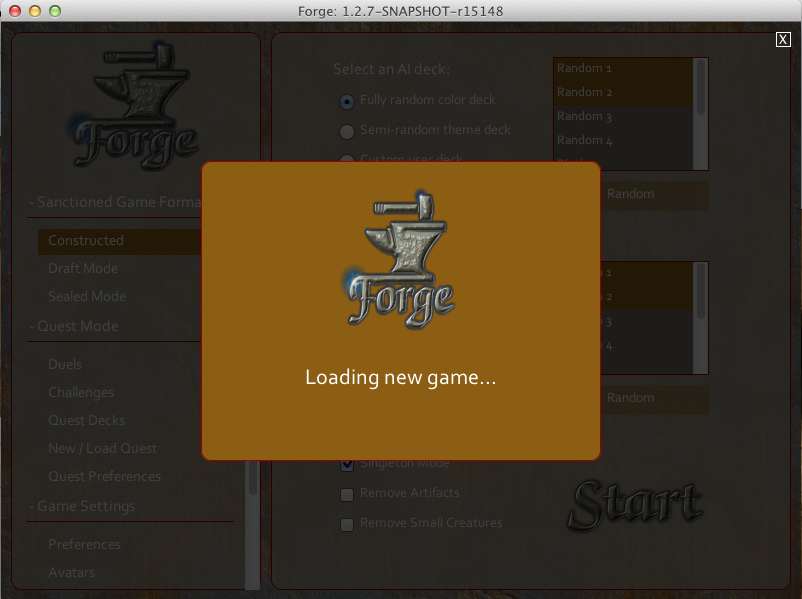Select Sealed Mode in the sidebar
This screenshot has height=599, width=802.
click(87, 297)
